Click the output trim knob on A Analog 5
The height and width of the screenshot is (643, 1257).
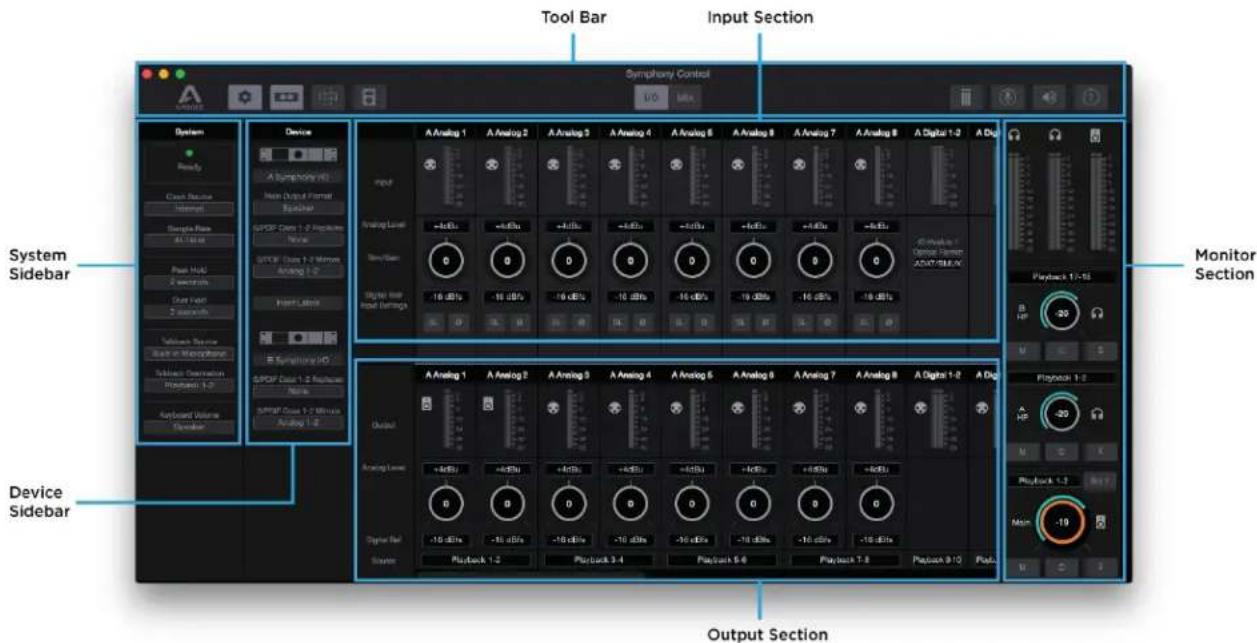(x=693, y=502)
